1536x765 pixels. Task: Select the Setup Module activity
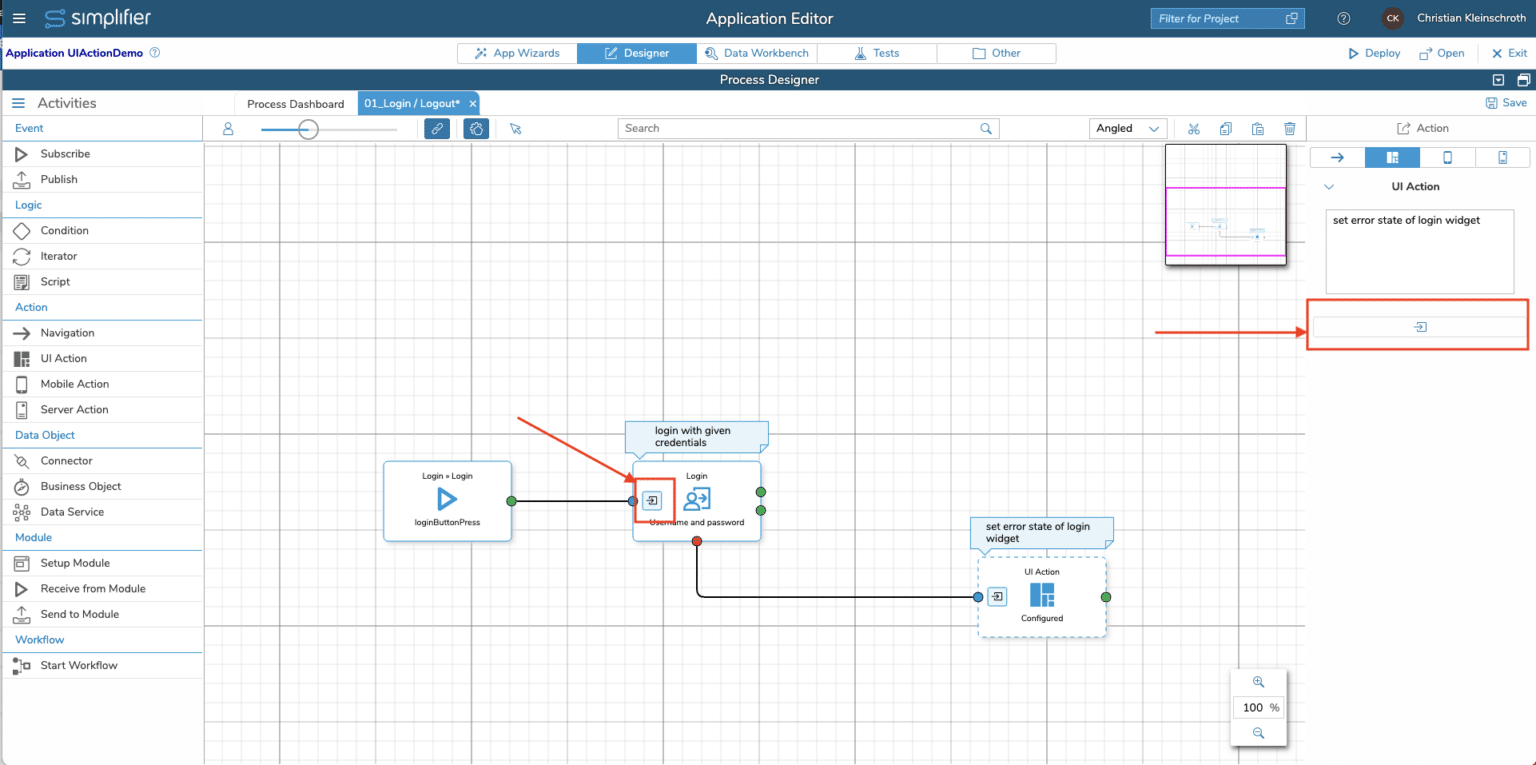click(102, 563)
